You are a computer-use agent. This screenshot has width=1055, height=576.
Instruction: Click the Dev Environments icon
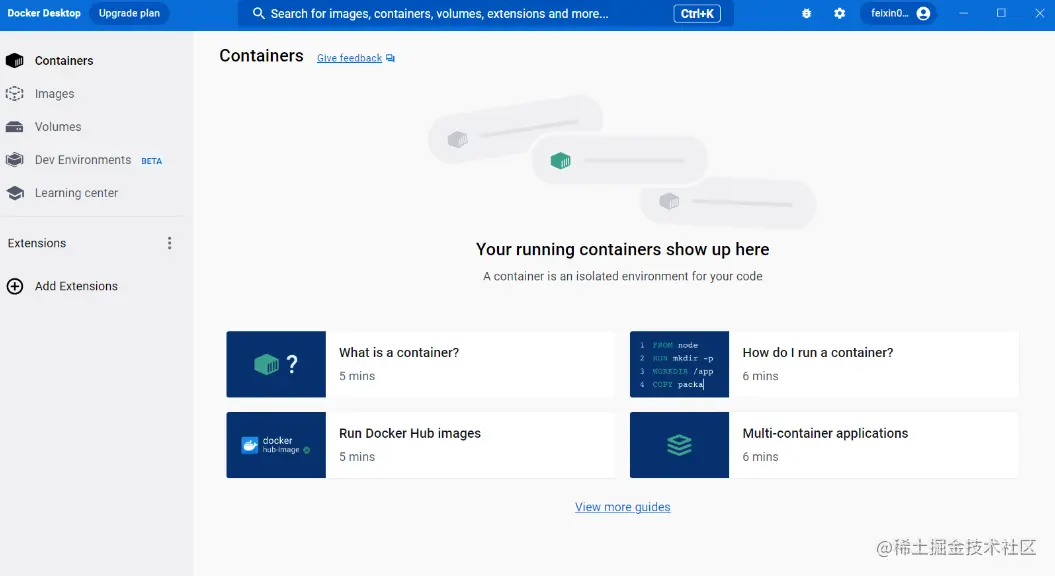(x=14, y=159)
